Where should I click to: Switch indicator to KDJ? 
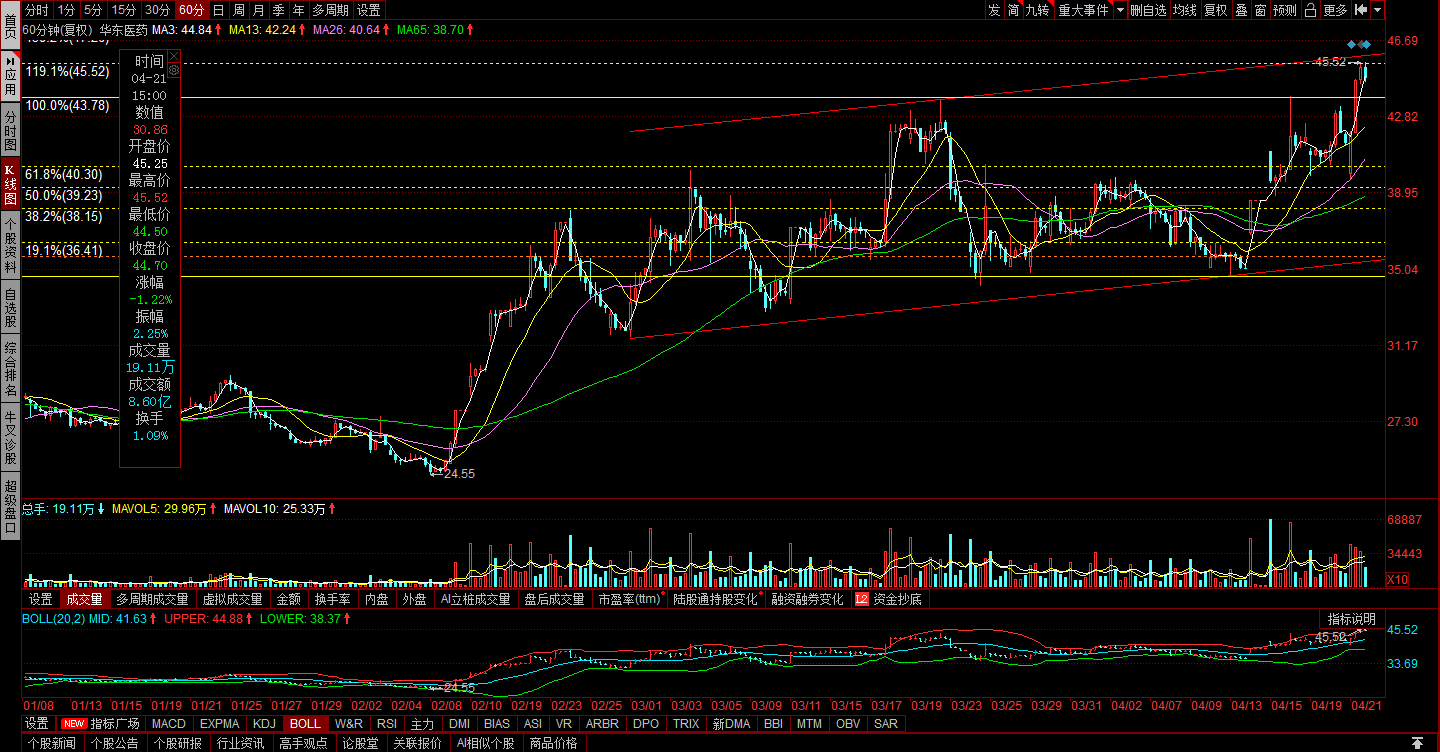click(x=264, y=724)
